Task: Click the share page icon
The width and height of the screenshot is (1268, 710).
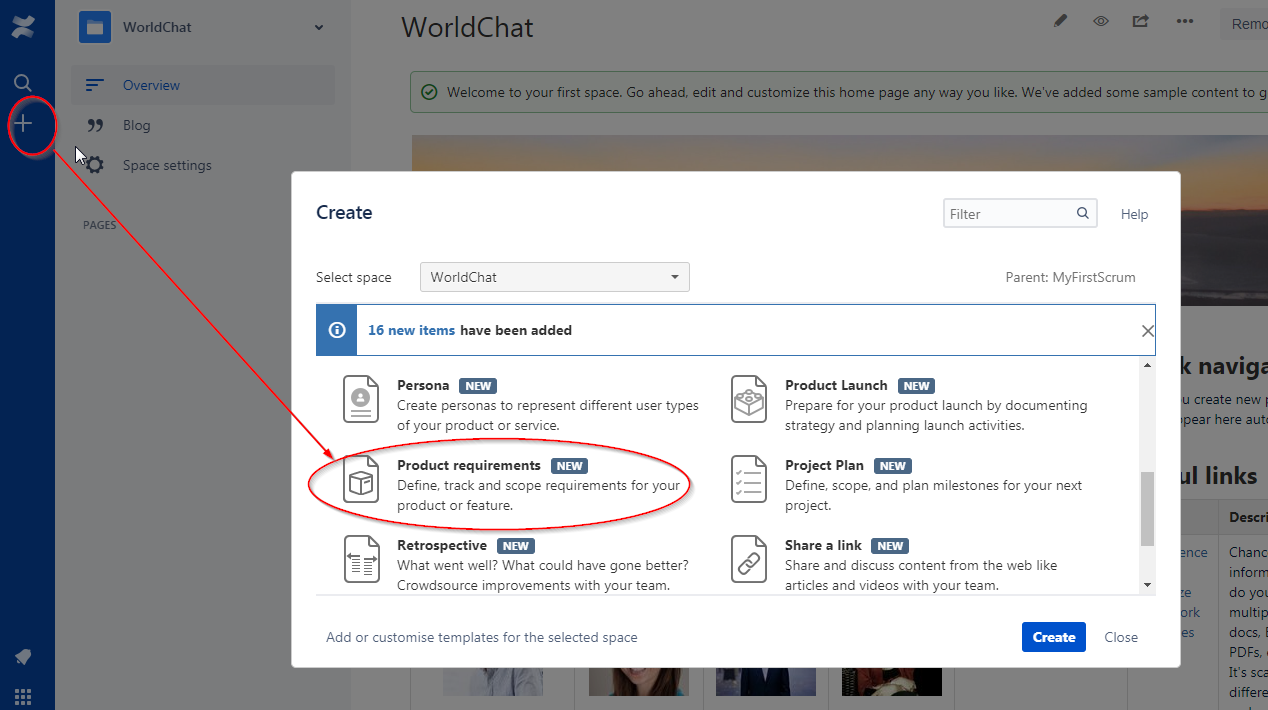Action: coord(1140,21)
